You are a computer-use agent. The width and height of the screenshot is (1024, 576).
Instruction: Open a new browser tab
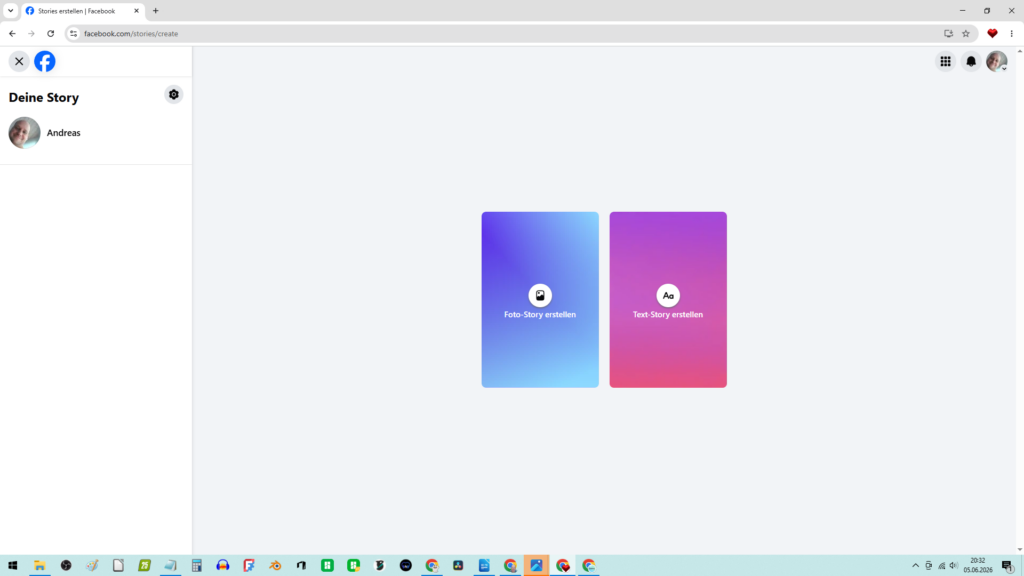(x=155, y=10)
